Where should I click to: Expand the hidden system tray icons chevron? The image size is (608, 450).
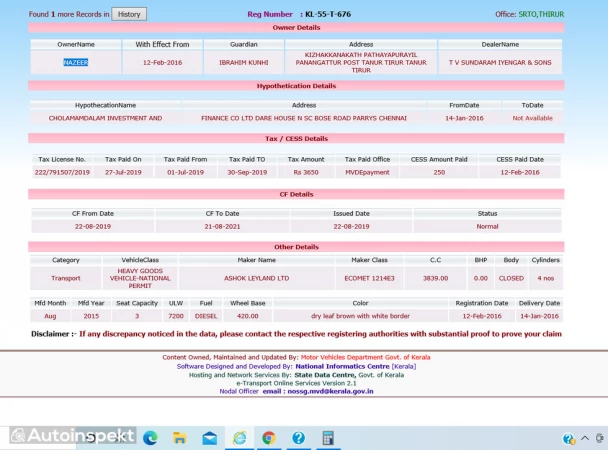585,438
